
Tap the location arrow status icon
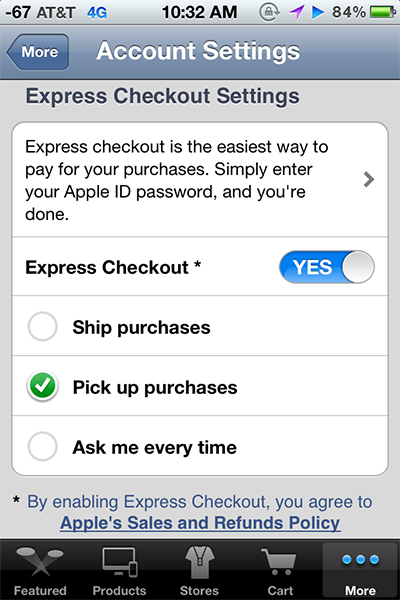(x=297, y=12)
